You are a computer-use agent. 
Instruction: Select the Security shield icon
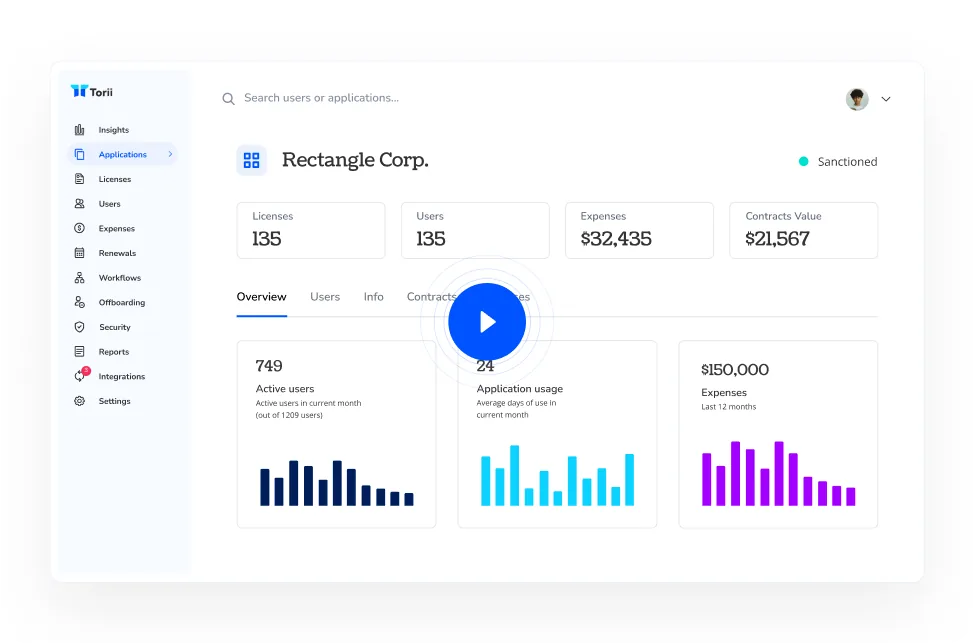79,326
